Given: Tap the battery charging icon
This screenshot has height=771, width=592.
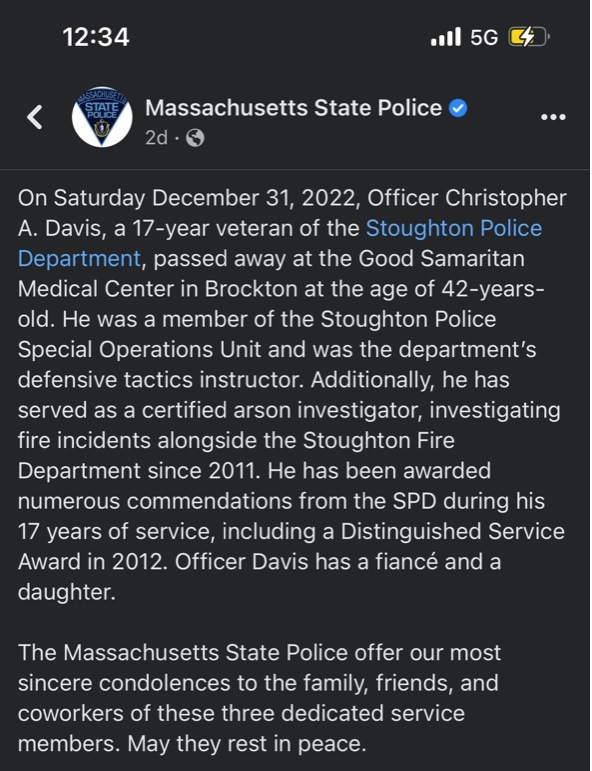Looking at the screenshot, I should [x=529, y=37].
